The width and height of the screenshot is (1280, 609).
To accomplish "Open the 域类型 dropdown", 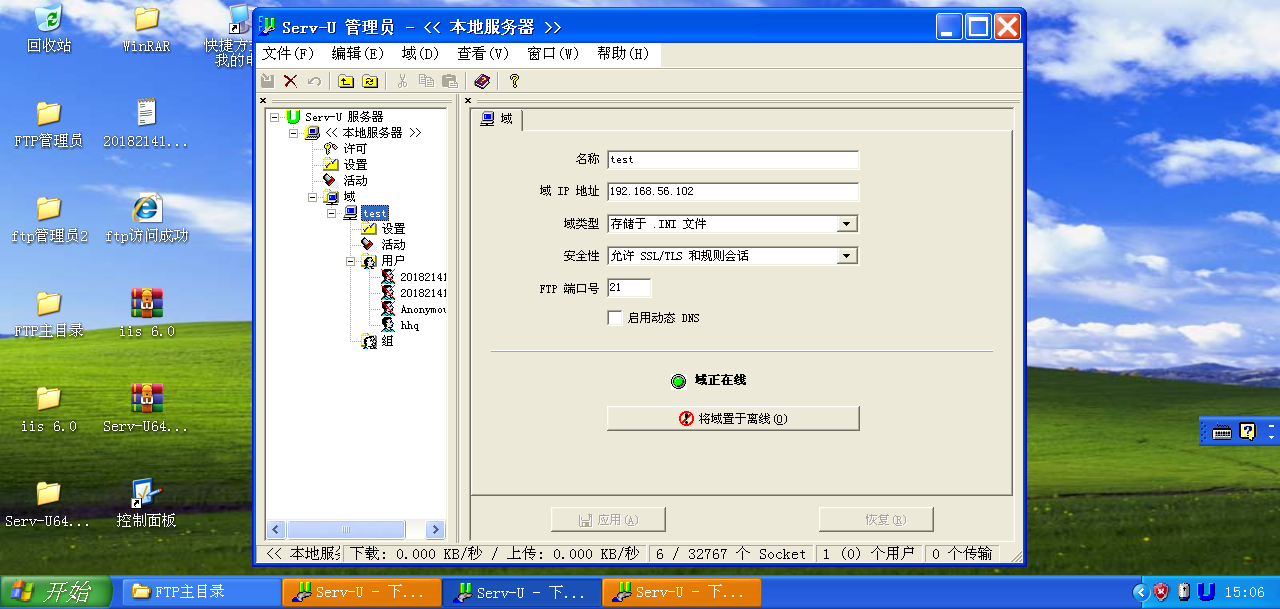I will point(847,224).
